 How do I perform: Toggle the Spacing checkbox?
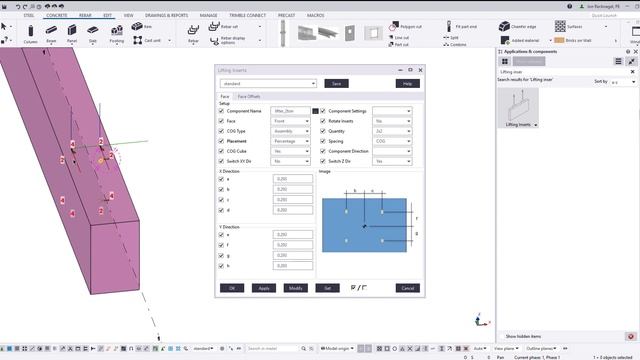(x=323, y=141)
